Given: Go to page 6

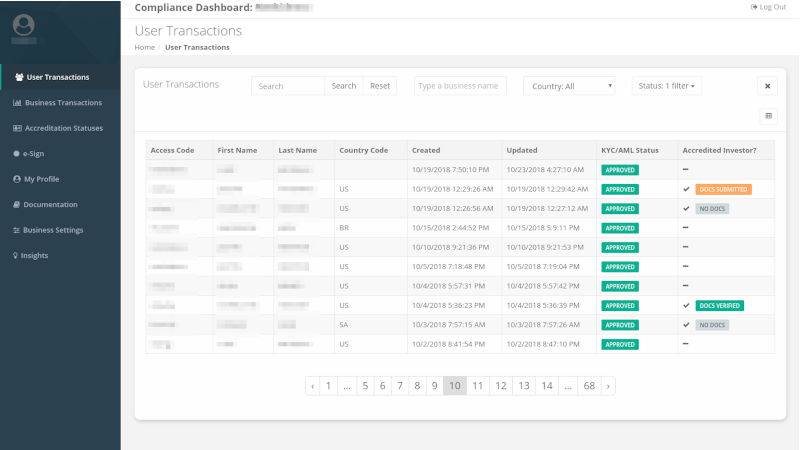Looking at the screenshot, I should coord(383,386).
